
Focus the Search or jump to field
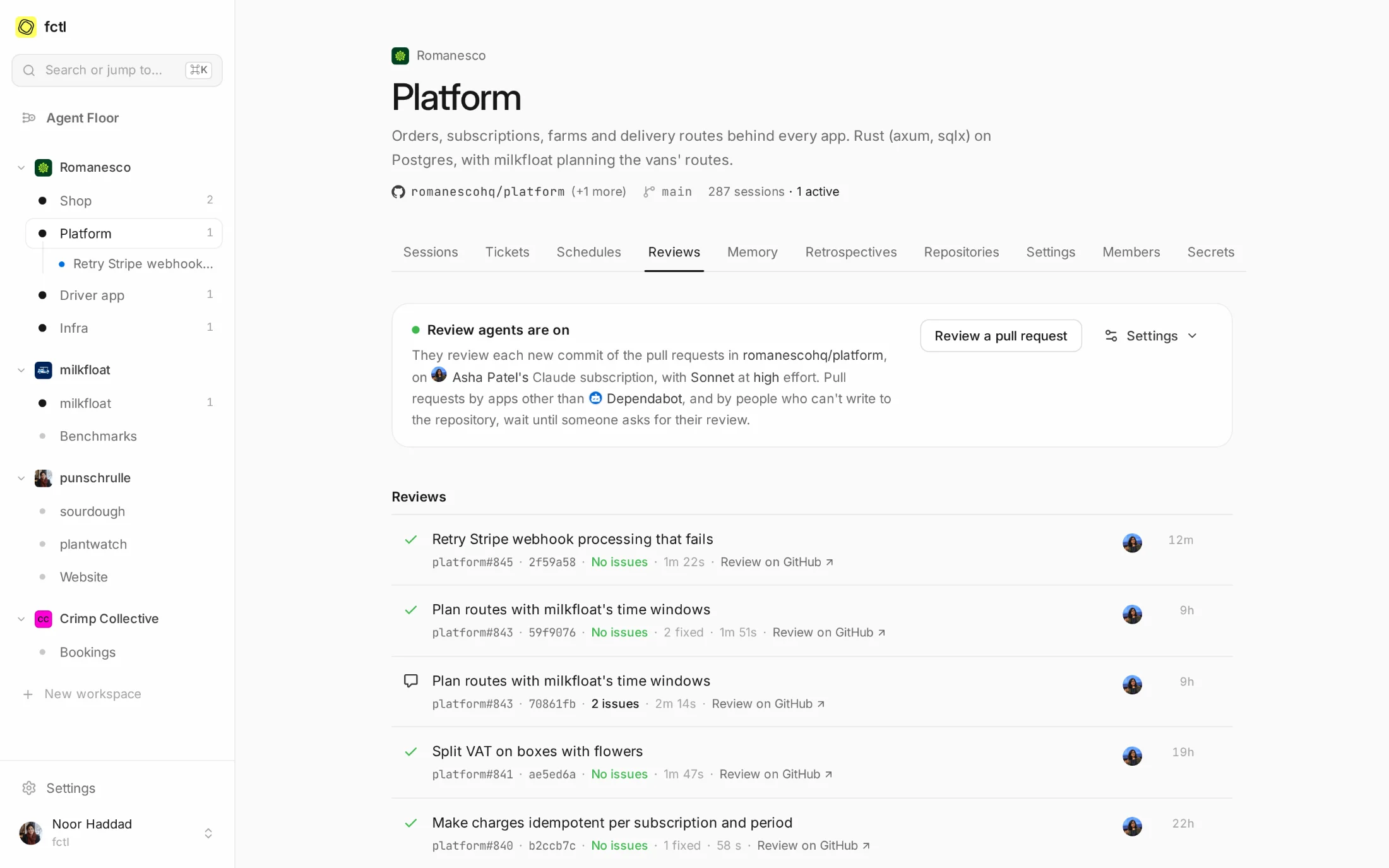pyautogui.click(x=117, y=70)
